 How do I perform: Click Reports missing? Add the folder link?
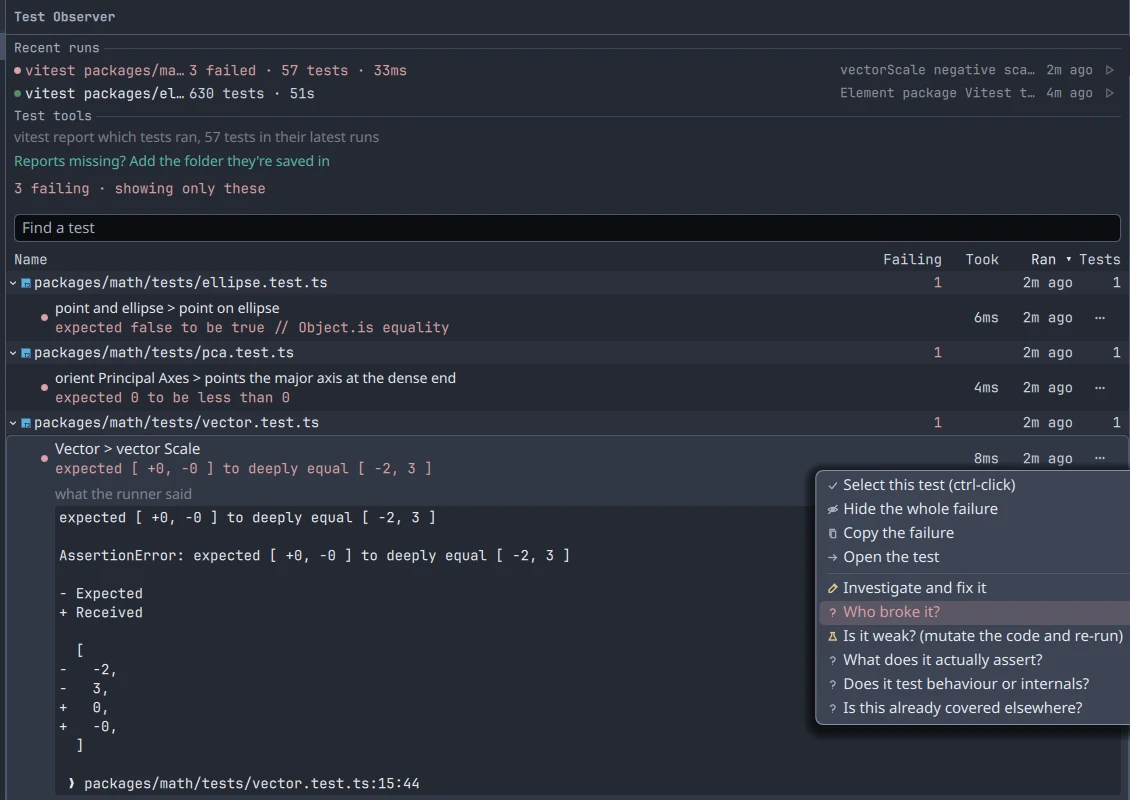point(172,161)
